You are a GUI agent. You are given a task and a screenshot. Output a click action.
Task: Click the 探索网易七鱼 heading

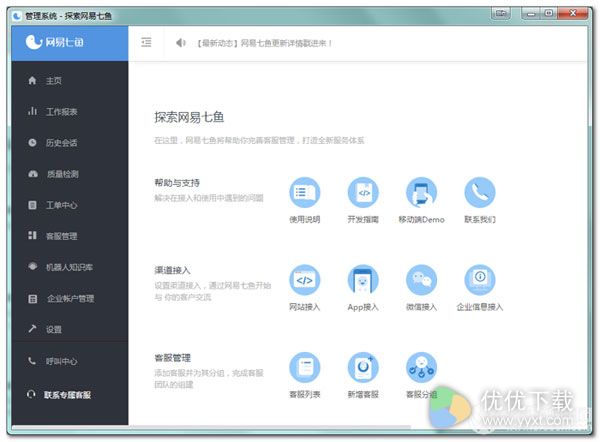pos(189,117)
